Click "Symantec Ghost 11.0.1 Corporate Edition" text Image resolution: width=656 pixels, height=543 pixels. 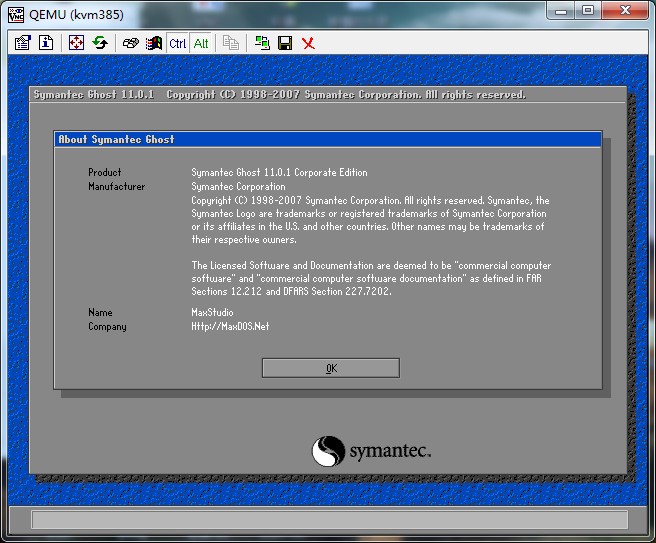(x=279, y=172)
